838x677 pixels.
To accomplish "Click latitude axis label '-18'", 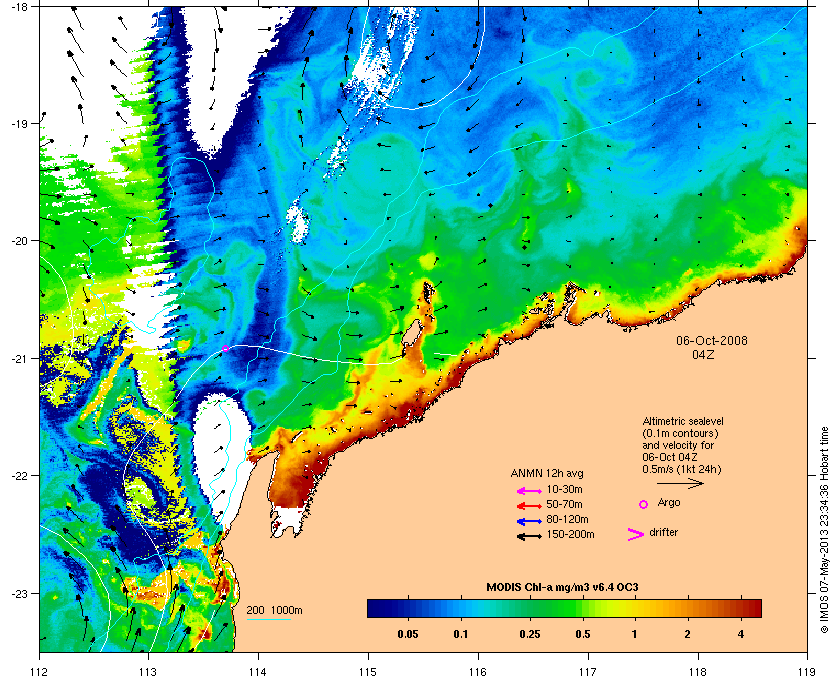I will [19, 7].
